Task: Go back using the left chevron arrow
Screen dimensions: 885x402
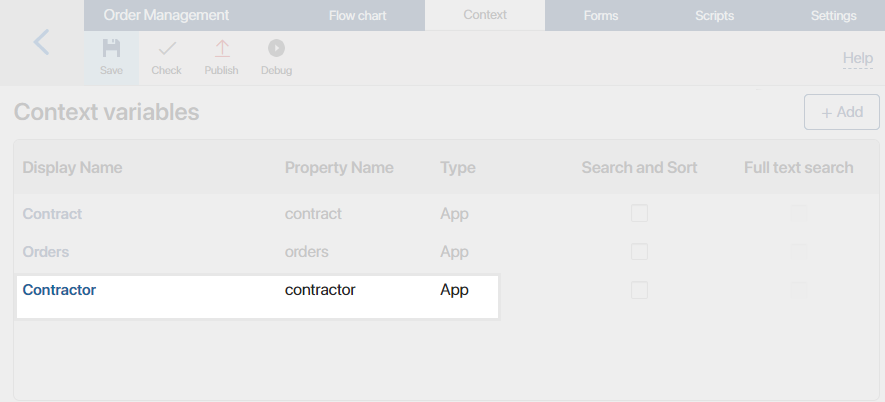Action: [x=41, y=42]
